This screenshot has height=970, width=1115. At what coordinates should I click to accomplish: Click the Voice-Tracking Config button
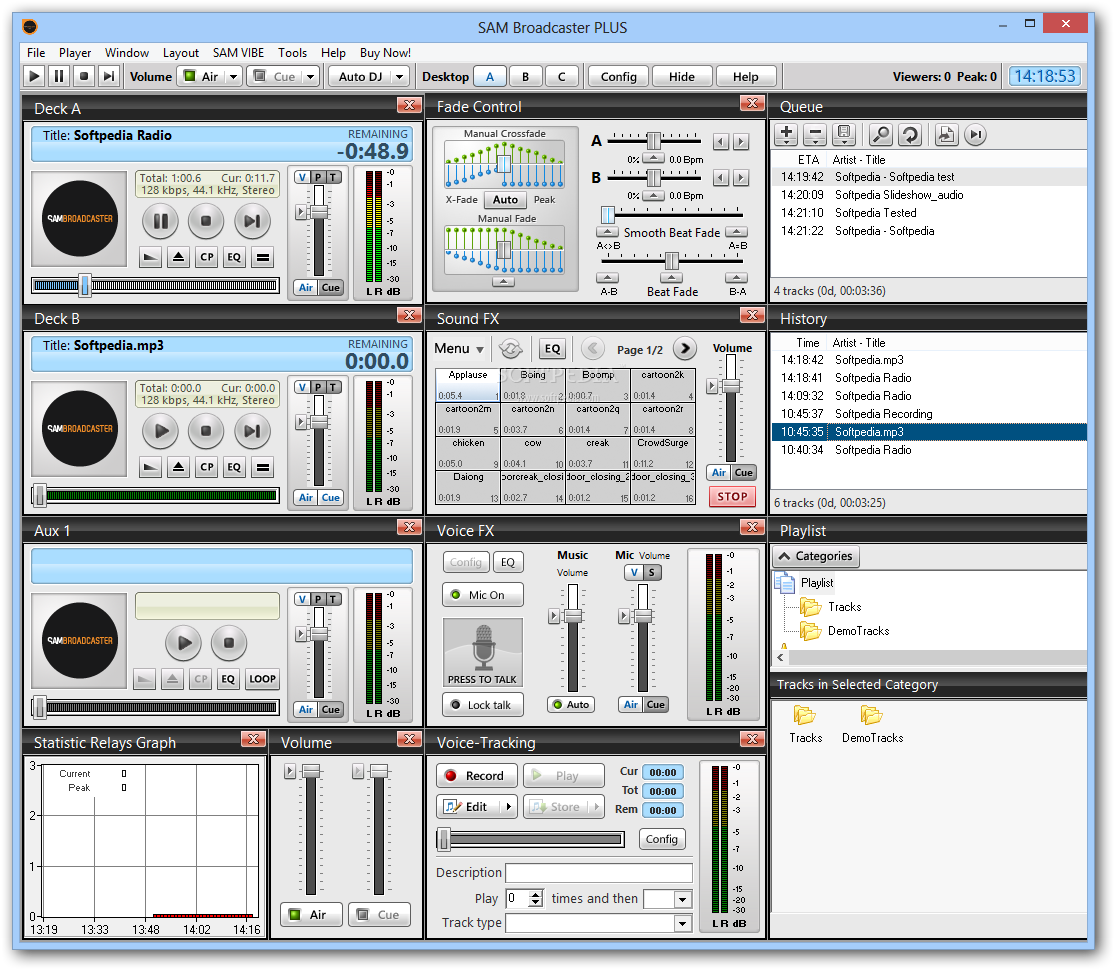pos(661,839)
